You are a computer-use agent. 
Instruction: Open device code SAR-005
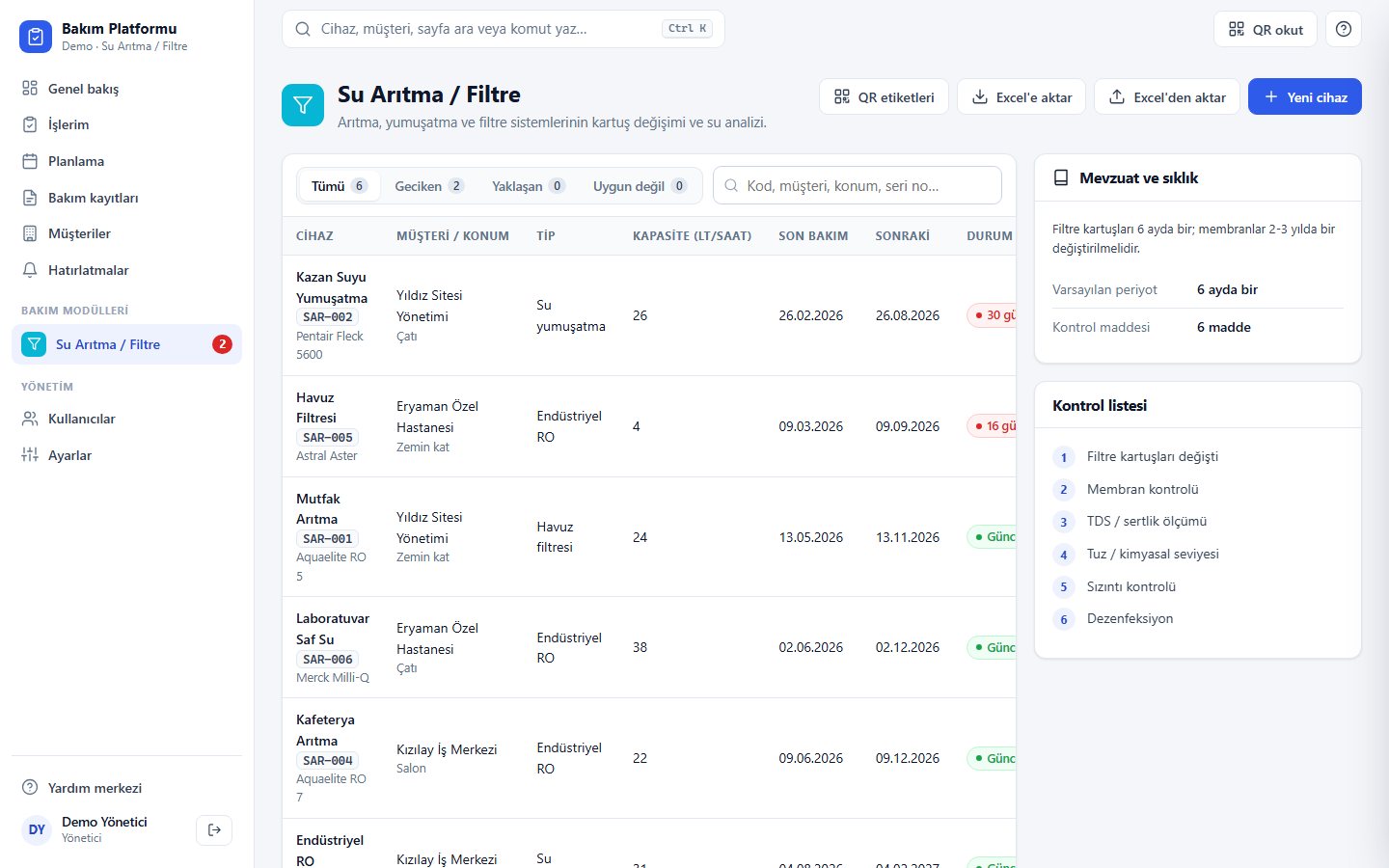click(328, 437)
